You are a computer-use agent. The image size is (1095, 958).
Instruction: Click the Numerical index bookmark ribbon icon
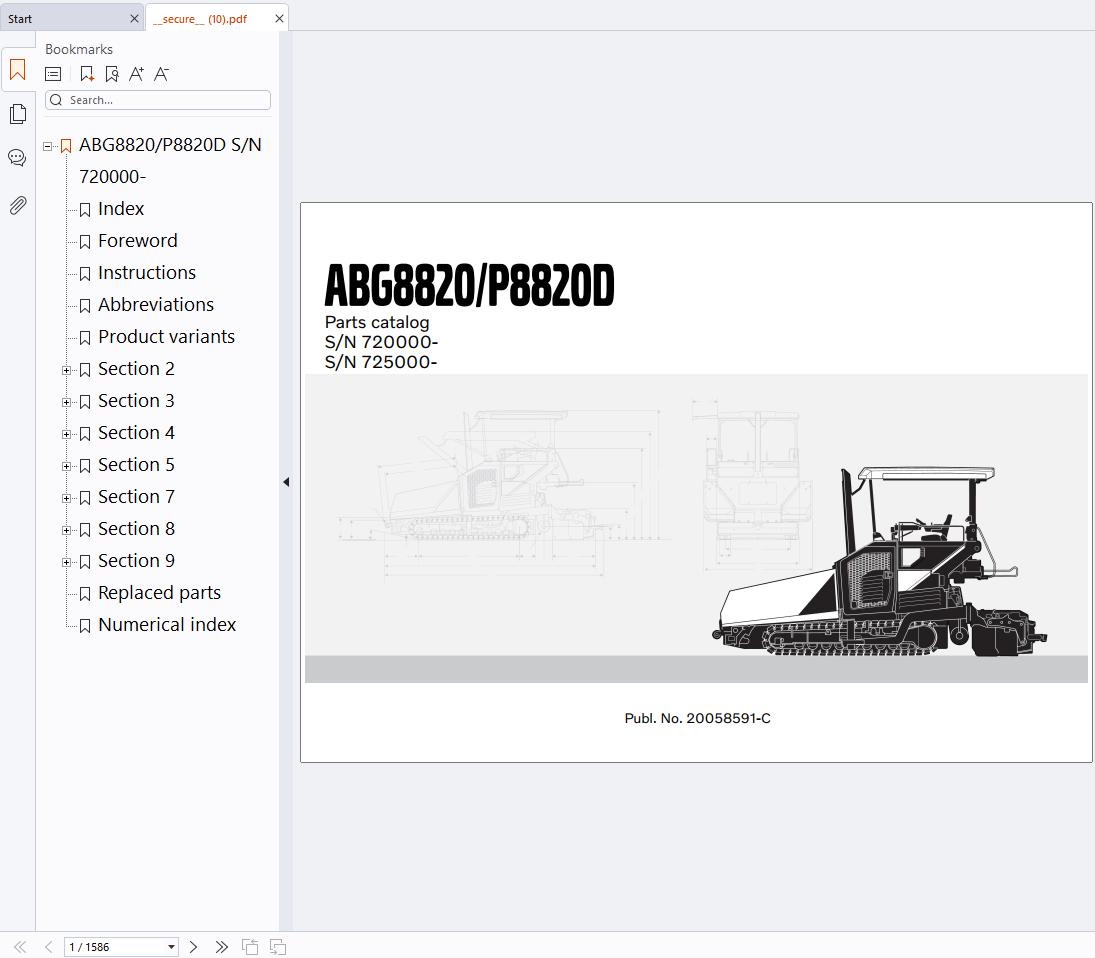pos(85,626)
